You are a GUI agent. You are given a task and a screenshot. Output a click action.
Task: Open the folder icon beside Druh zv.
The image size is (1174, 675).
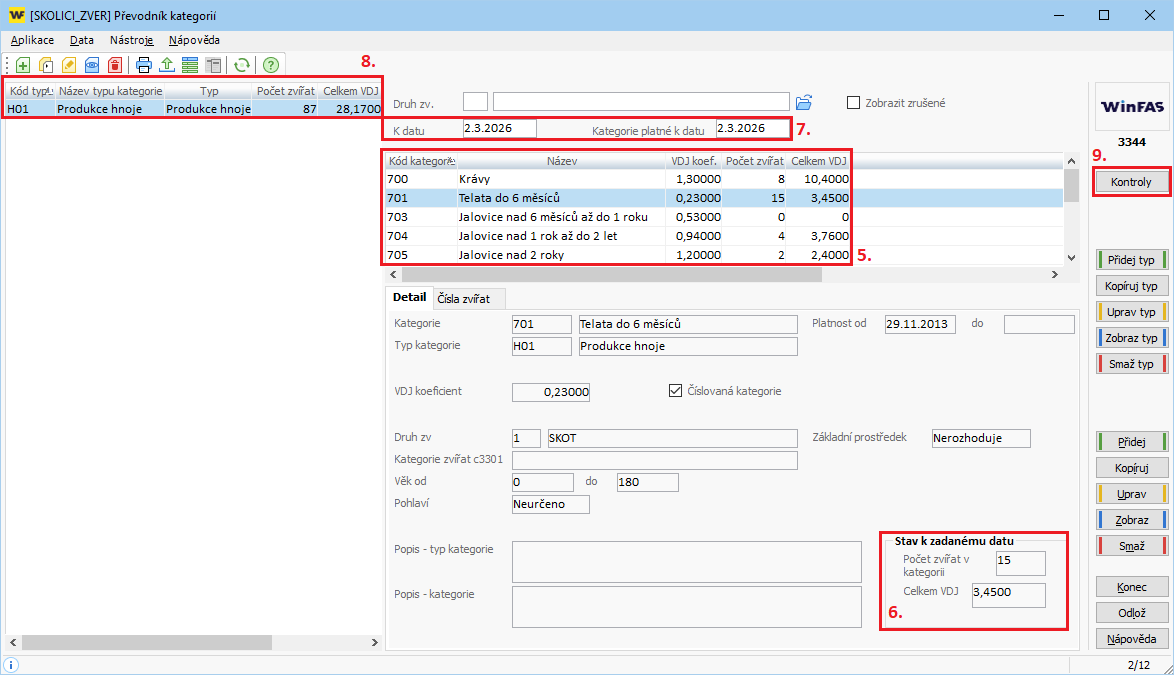tap(804, 102)
